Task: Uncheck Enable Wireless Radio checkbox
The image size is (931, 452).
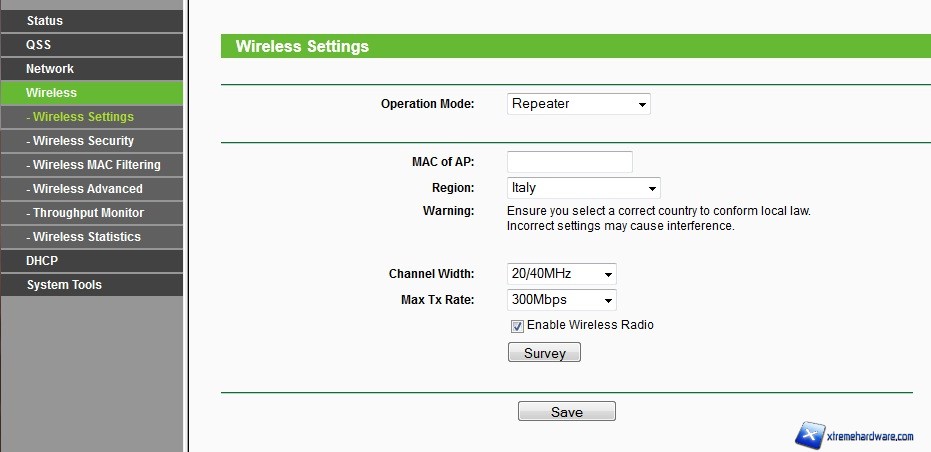Action: coord(517,326)
